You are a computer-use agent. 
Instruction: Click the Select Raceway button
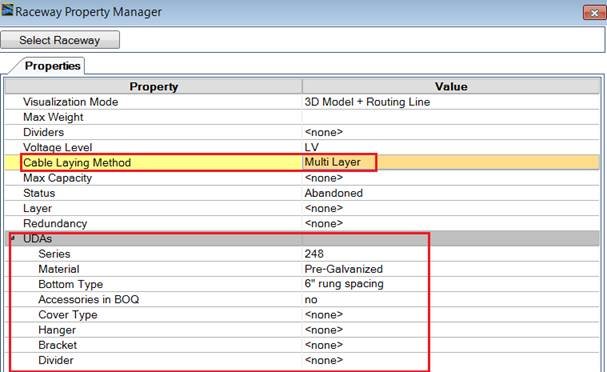[60, 40]
